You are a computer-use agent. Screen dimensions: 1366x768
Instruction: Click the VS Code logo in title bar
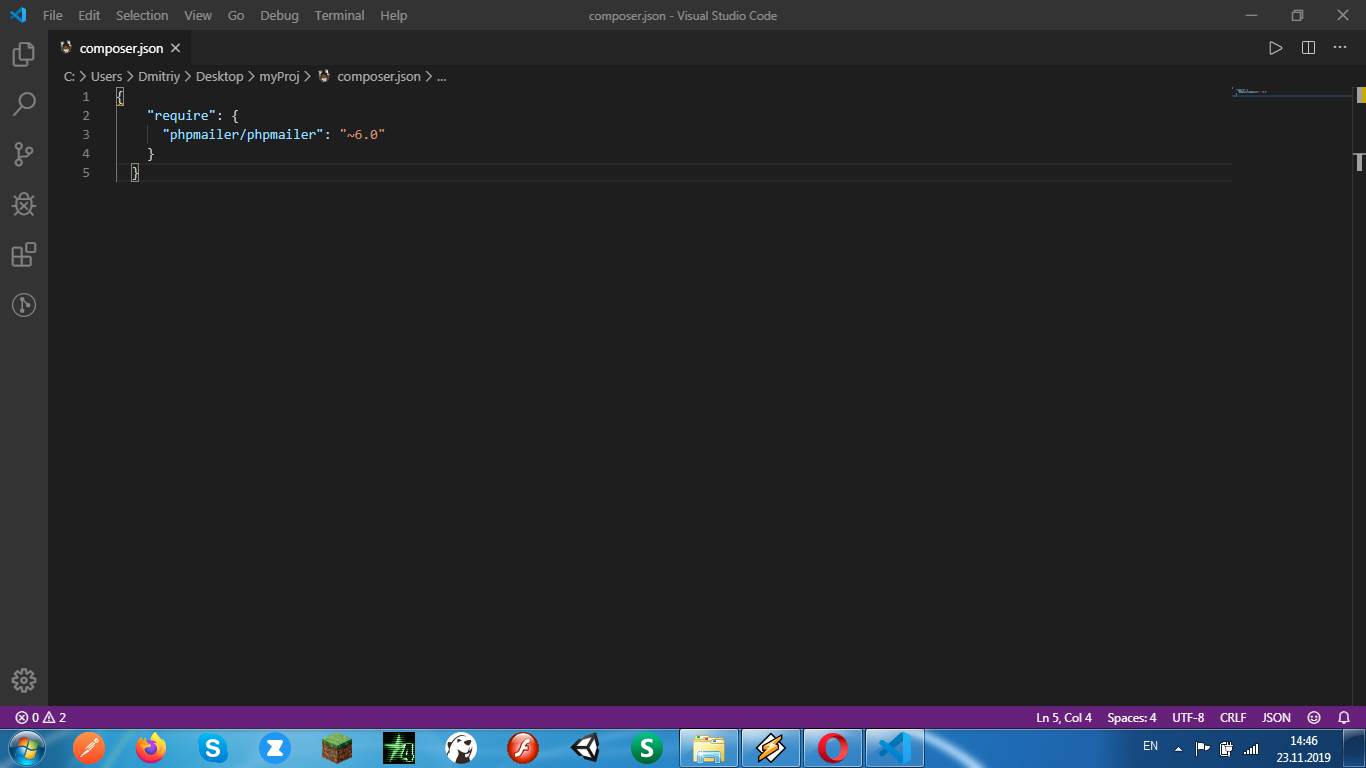17,15
